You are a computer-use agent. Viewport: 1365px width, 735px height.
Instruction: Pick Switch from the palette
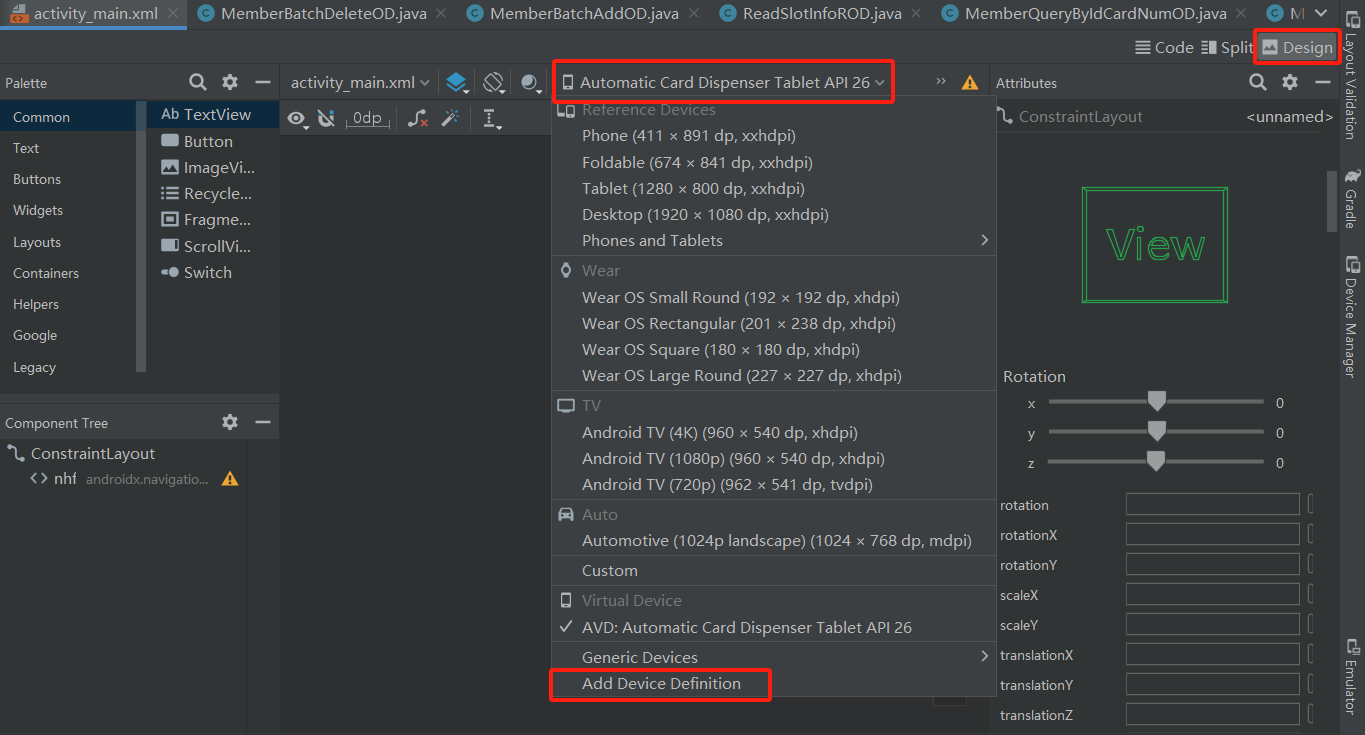pos(213,272)
